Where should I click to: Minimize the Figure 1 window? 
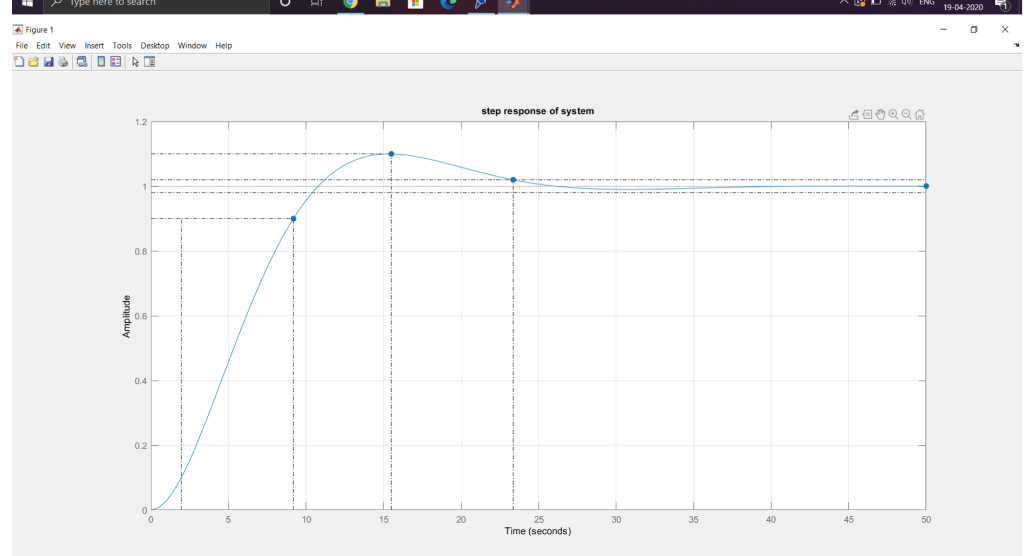(x=943, y=29)
